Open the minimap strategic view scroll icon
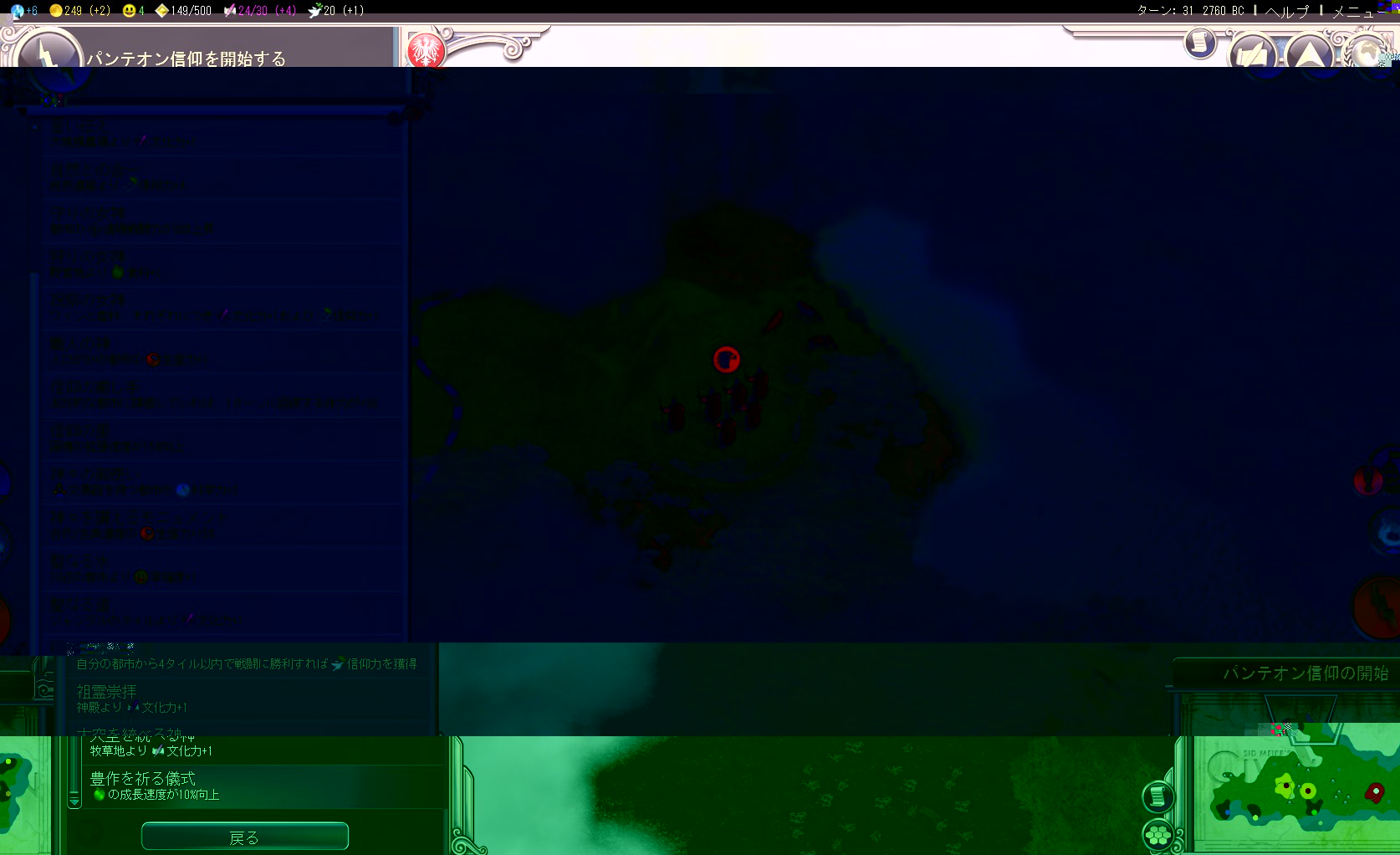1400x855 pixels. point(1158,796)
